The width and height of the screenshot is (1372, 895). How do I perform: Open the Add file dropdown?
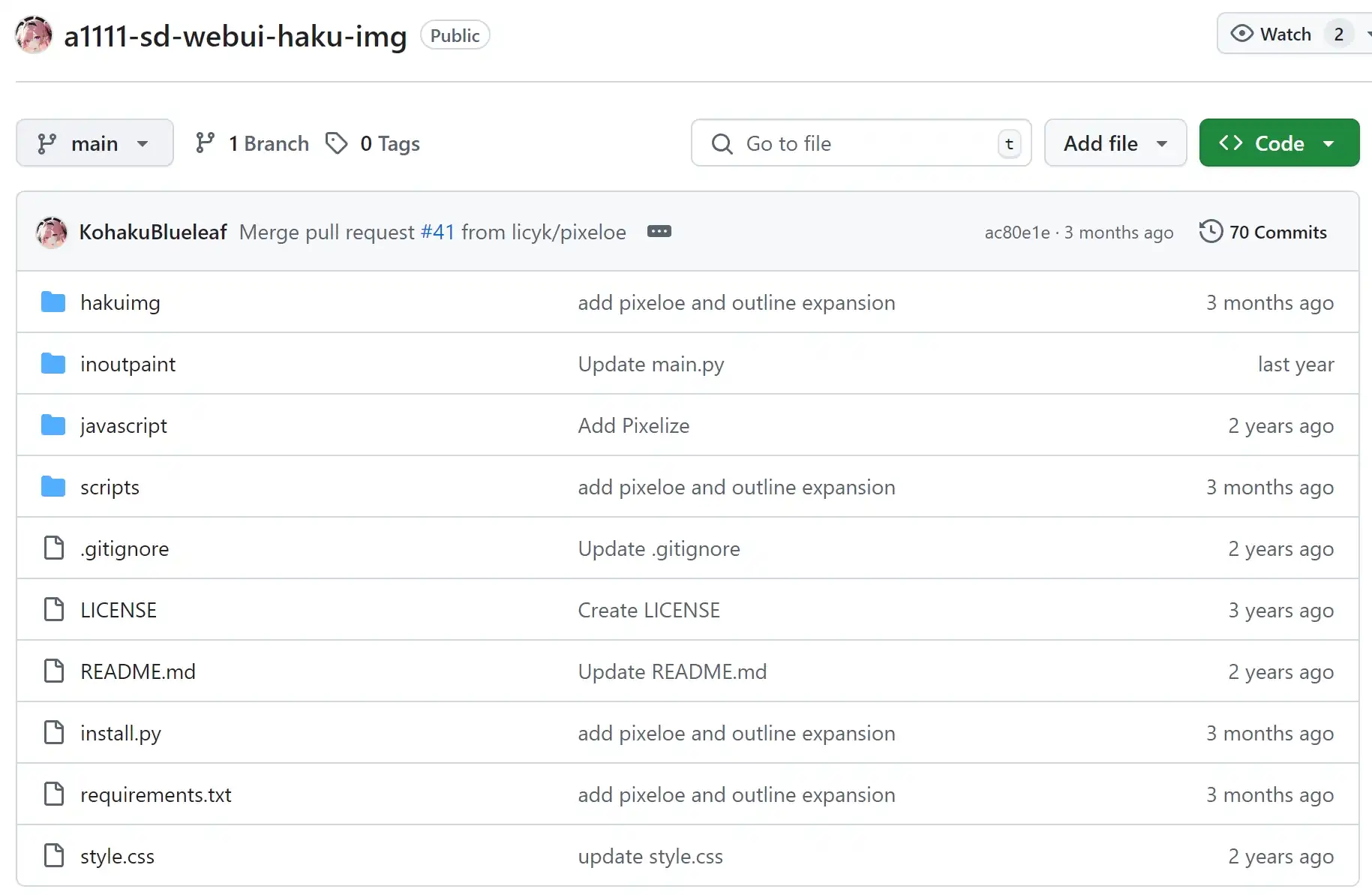tap(1115, 143)
